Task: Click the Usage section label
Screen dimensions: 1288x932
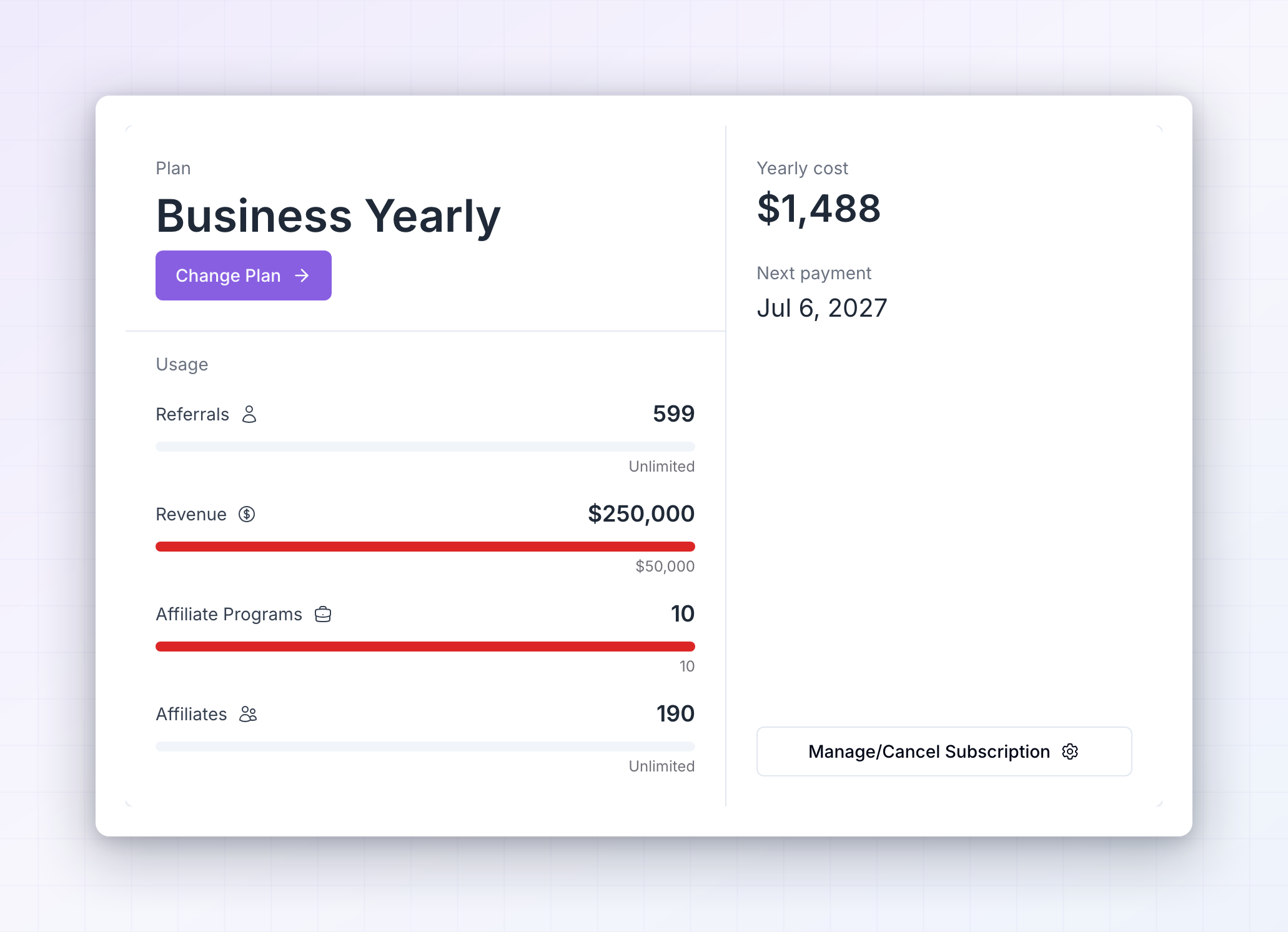Action: click(x=182, y=364)
